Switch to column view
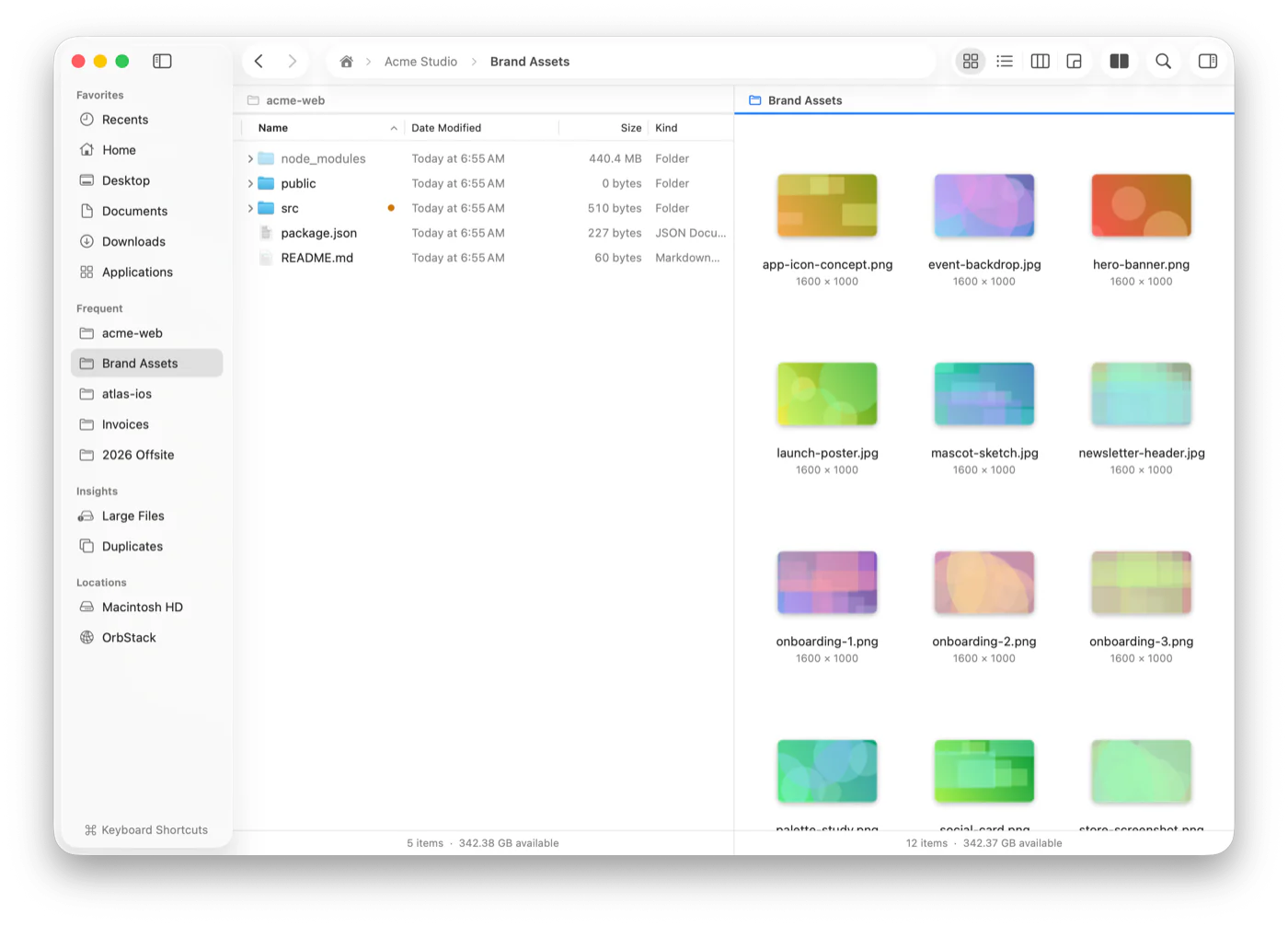This screenshot has height=926, width=1288. point(1041,61)
